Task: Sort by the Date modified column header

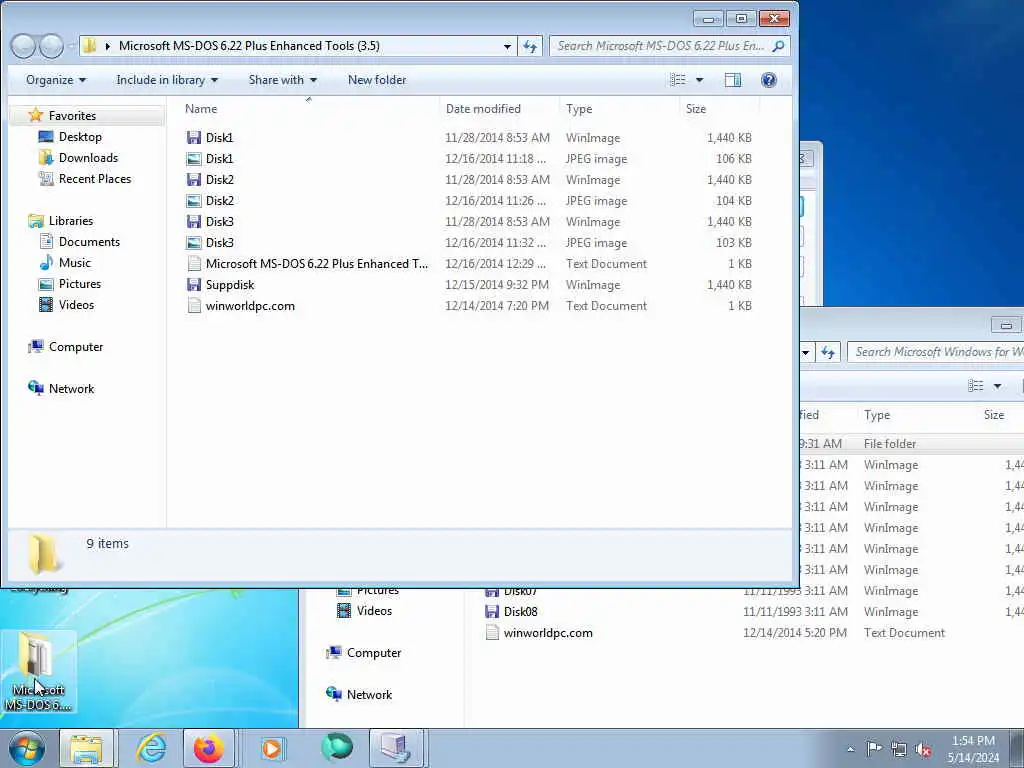Action: [483, 108]
